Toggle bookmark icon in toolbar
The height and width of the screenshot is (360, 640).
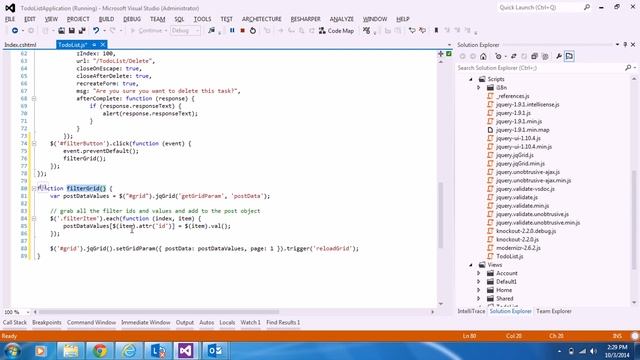[436, 31]
